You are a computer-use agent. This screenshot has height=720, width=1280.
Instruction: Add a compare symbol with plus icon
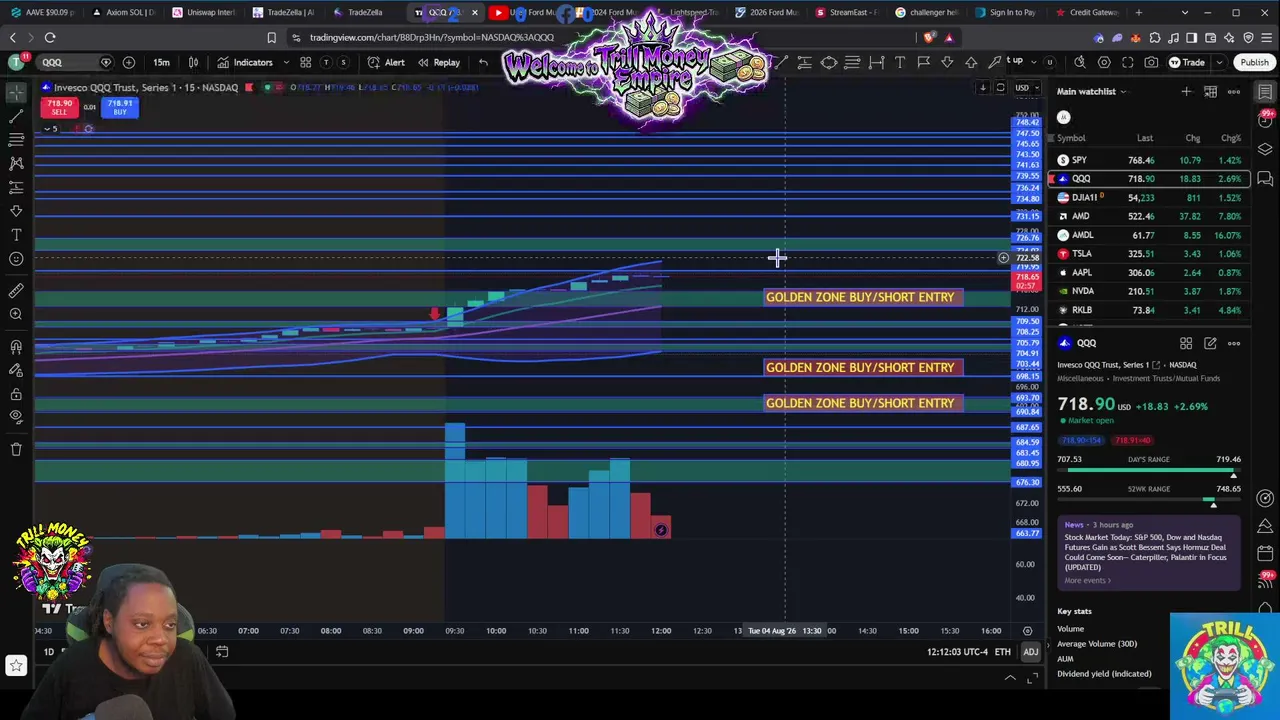(129, 62)
